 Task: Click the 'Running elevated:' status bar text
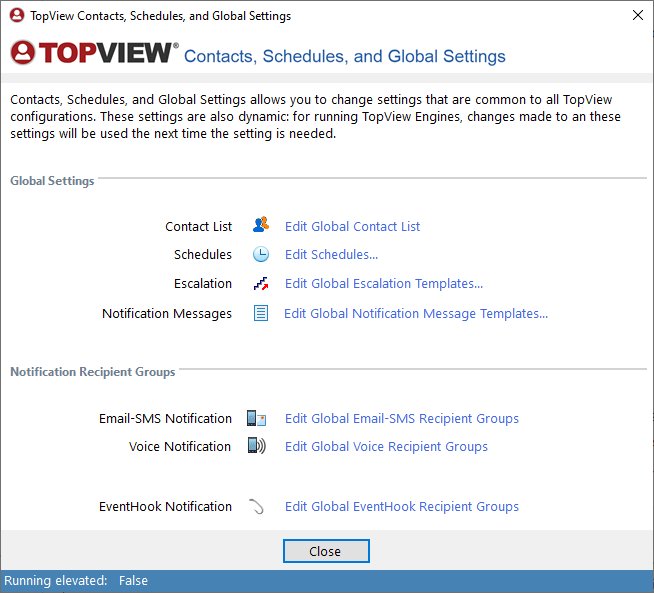(x=56, y=580)
